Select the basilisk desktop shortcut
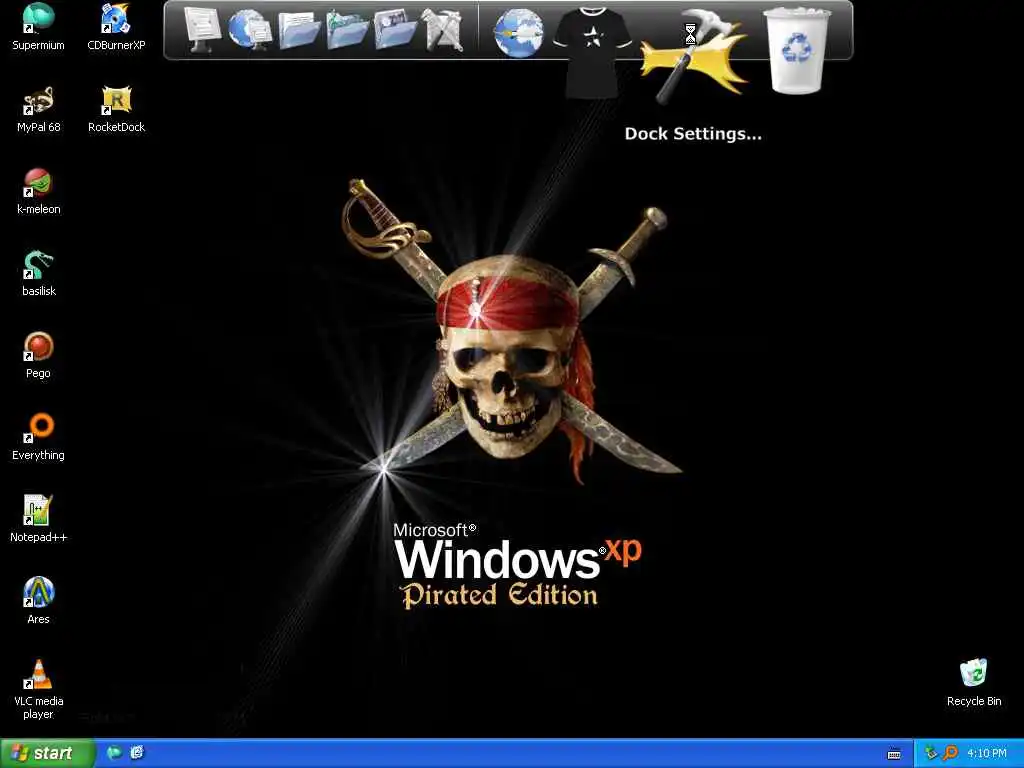1024x768 pixels. (x=39, y=273)
